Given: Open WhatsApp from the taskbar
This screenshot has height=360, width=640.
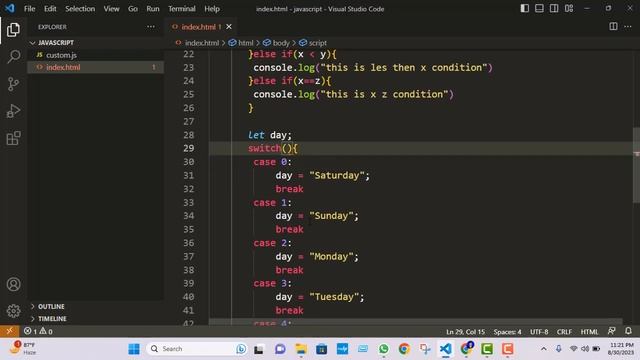Looking at the screenshot, I should pos(383,349).
